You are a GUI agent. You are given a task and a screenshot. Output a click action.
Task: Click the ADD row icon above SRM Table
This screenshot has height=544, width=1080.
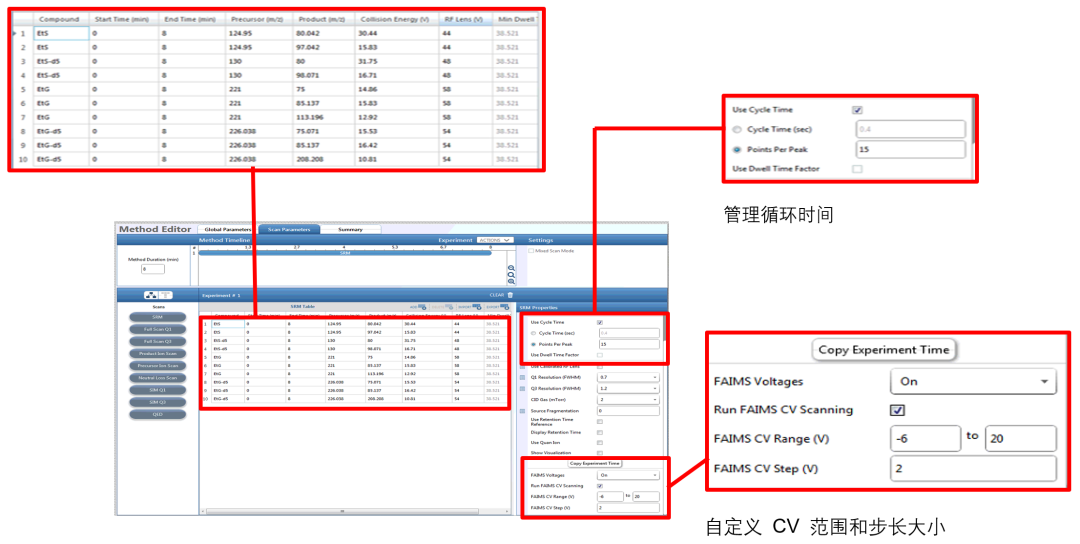(422, 307)
